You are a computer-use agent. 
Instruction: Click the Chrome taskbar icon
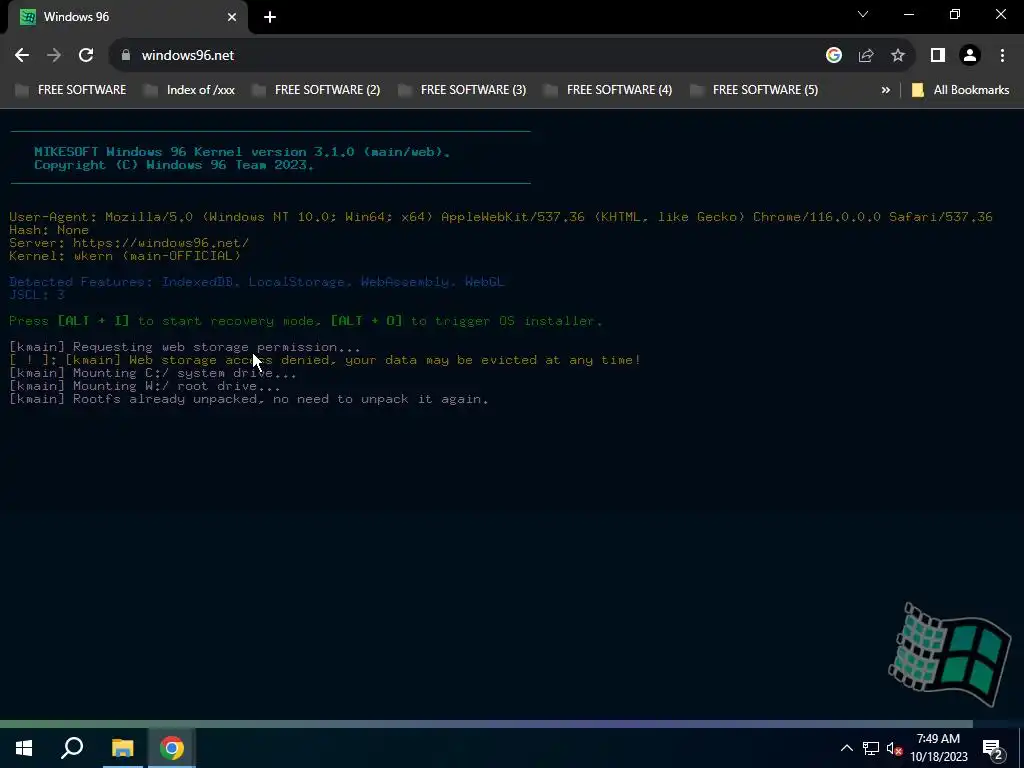point(172,748)
